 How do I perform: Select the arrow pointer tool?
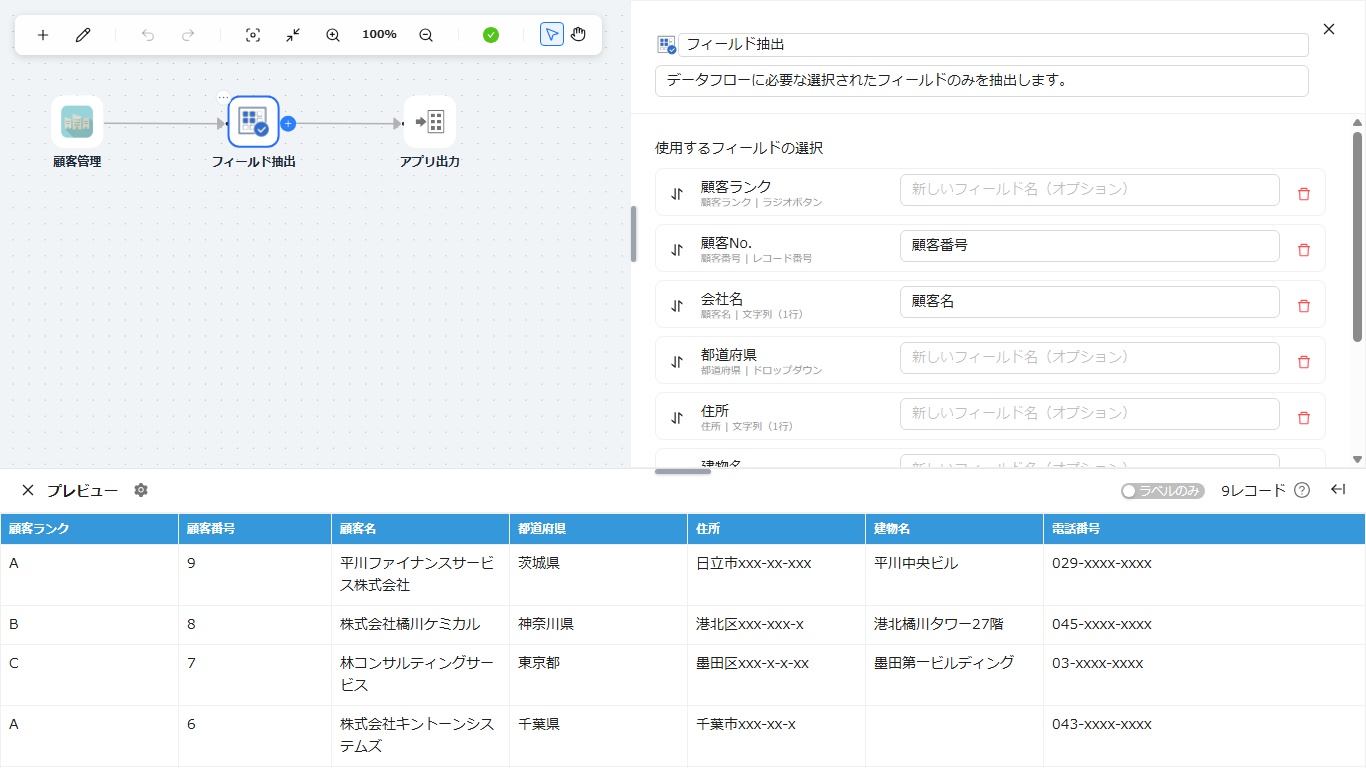coord(552,35)
